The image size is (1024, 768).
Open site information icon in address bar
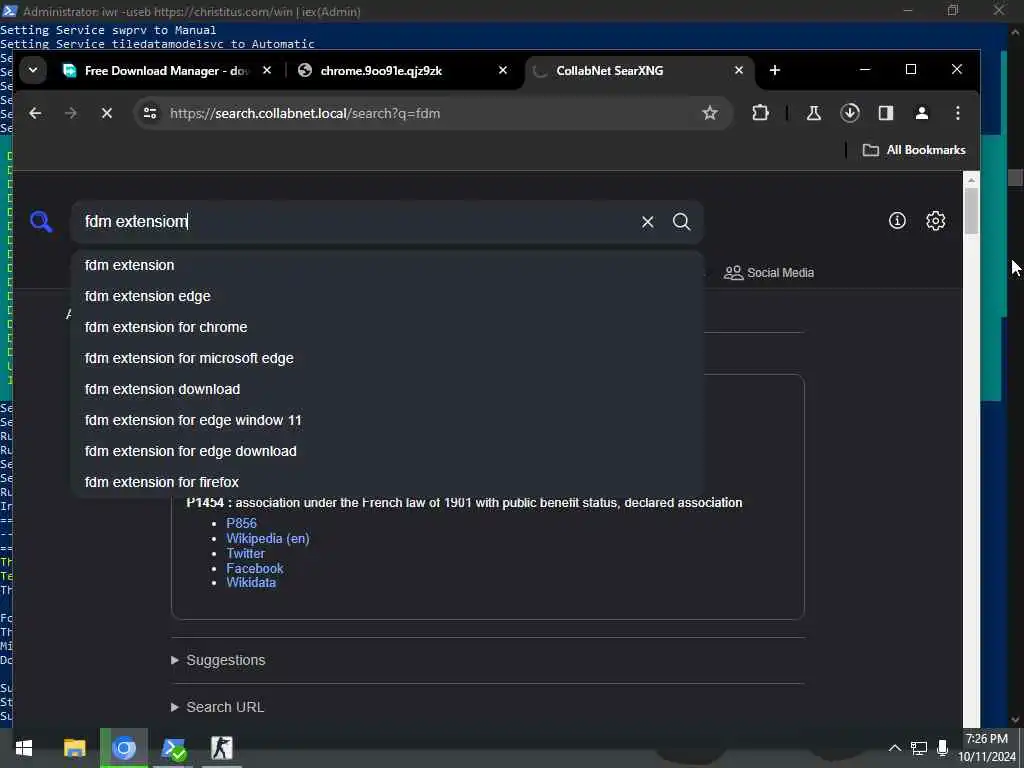pyautogui.click(x=150, y=113)
